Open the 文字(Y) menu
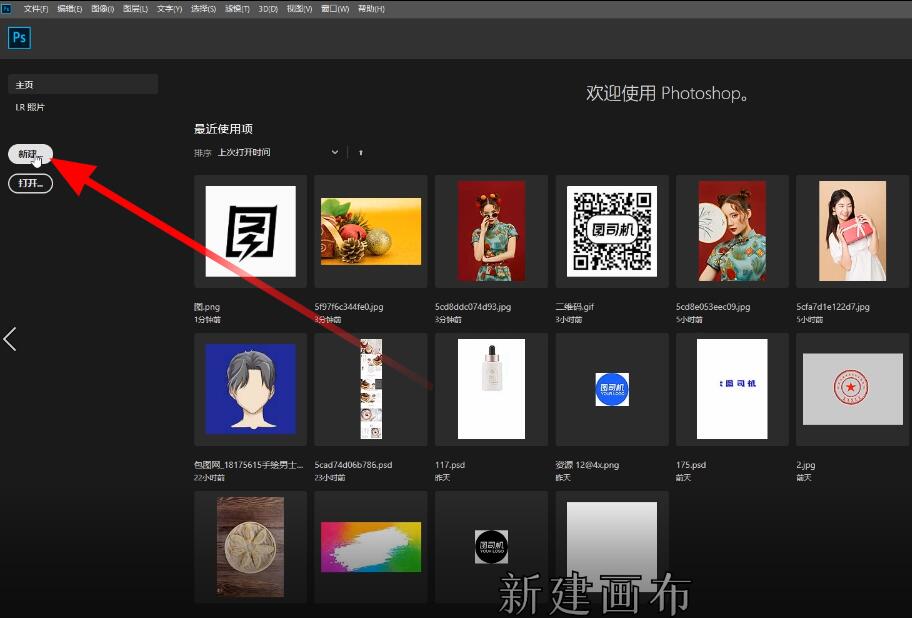 pyautogui.click(x=169, y=9)
